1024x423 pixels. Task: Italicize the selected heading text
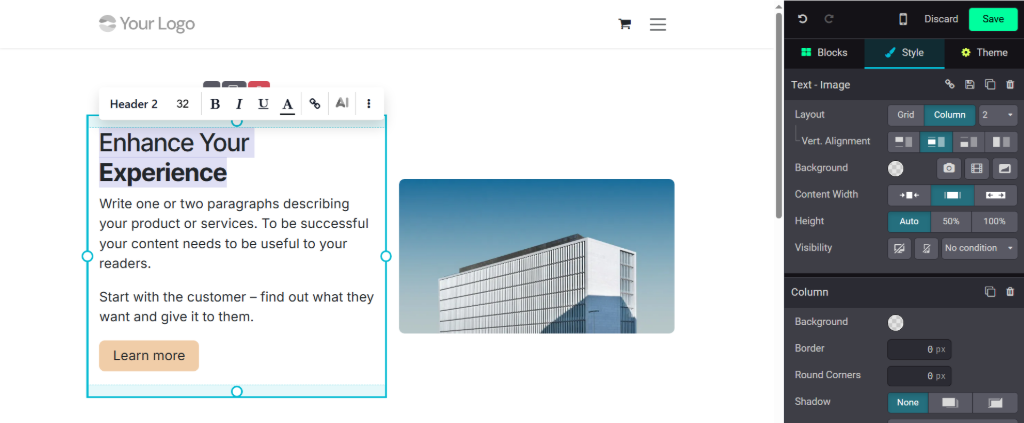tap(239, 104)
